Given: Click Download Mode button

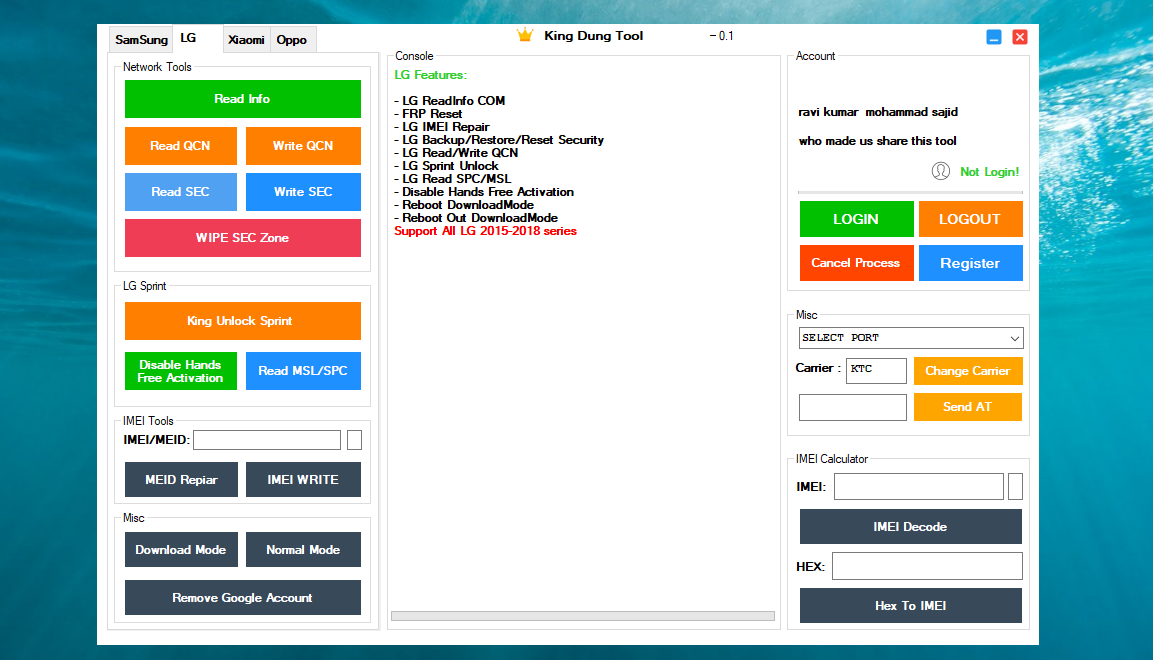Looking at the screenshot, I should [181, 550].
